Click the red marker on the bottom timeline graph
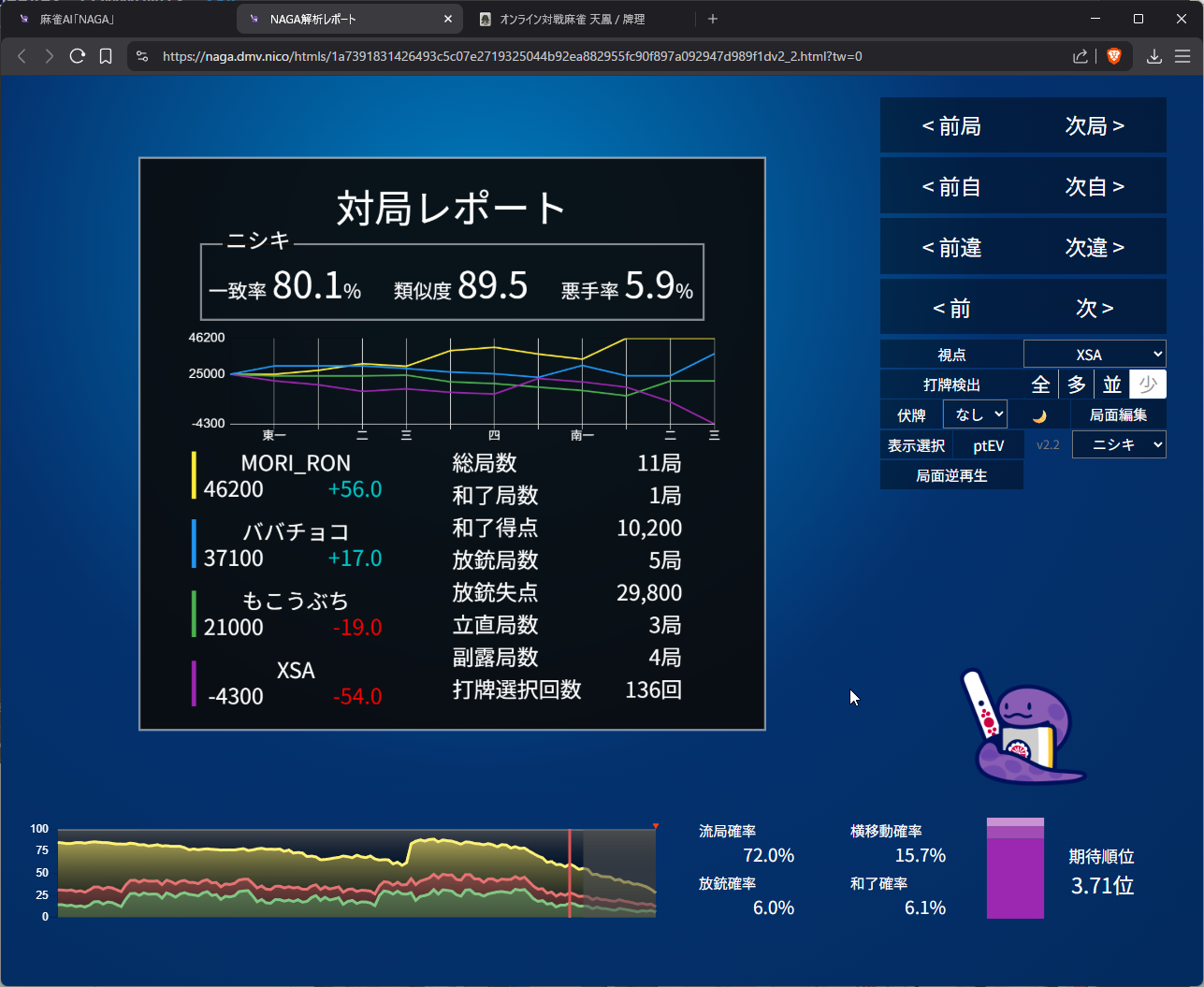 (x=656, y=826)
